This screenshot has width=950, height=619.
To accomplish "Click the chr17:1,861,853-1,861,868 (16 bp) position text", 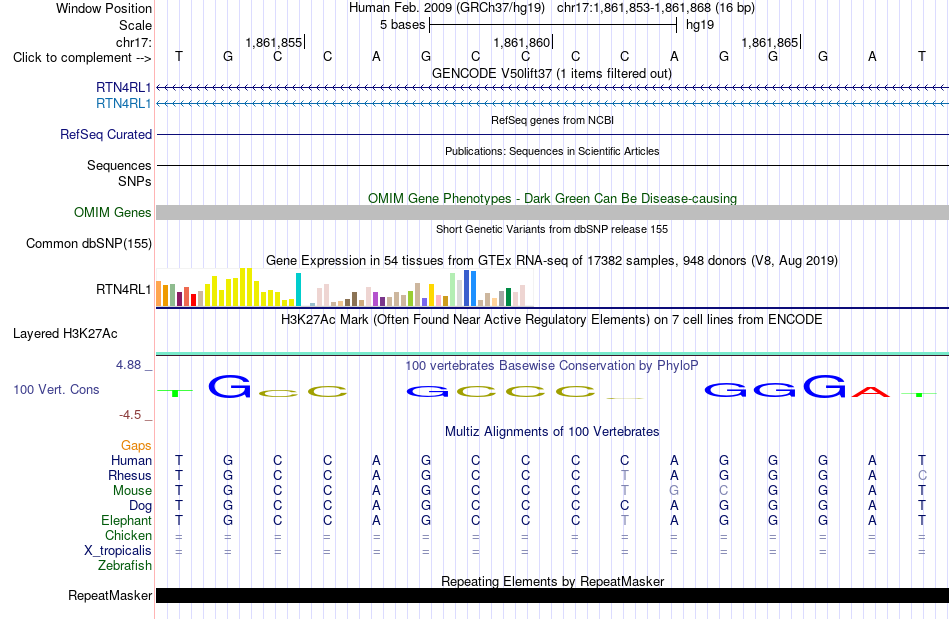I will [656, 8].
